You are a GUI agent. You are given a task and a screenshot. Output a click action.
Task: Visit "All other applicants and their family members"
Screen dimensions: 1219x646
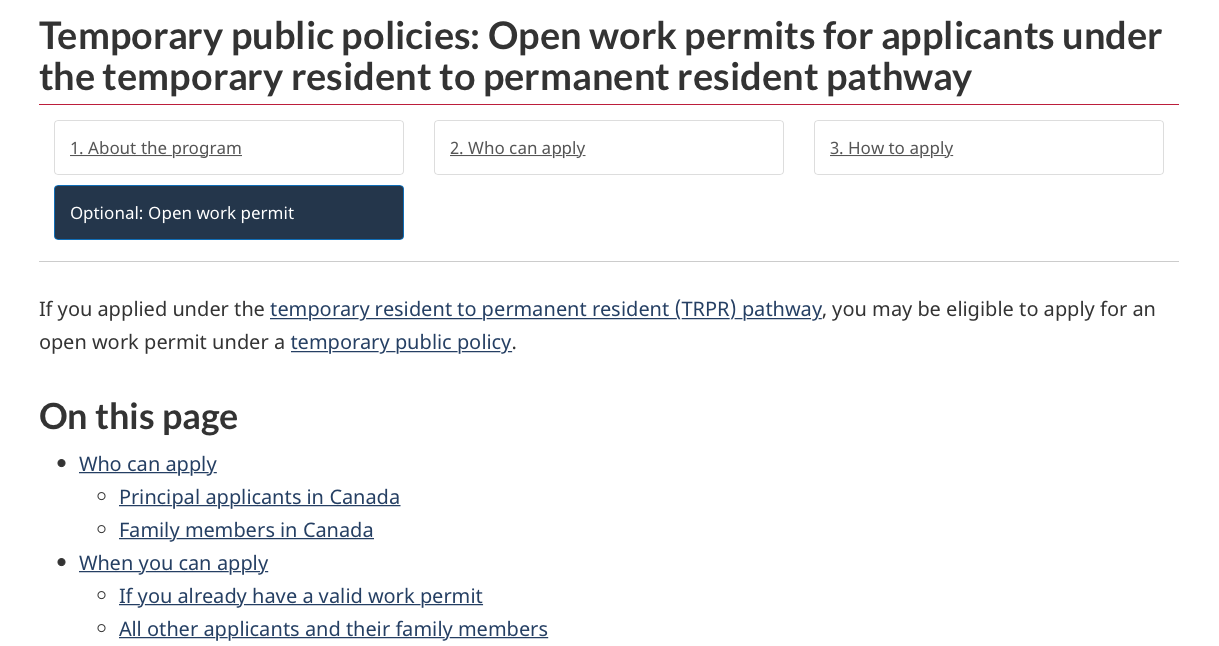click(x=333, y=629)
